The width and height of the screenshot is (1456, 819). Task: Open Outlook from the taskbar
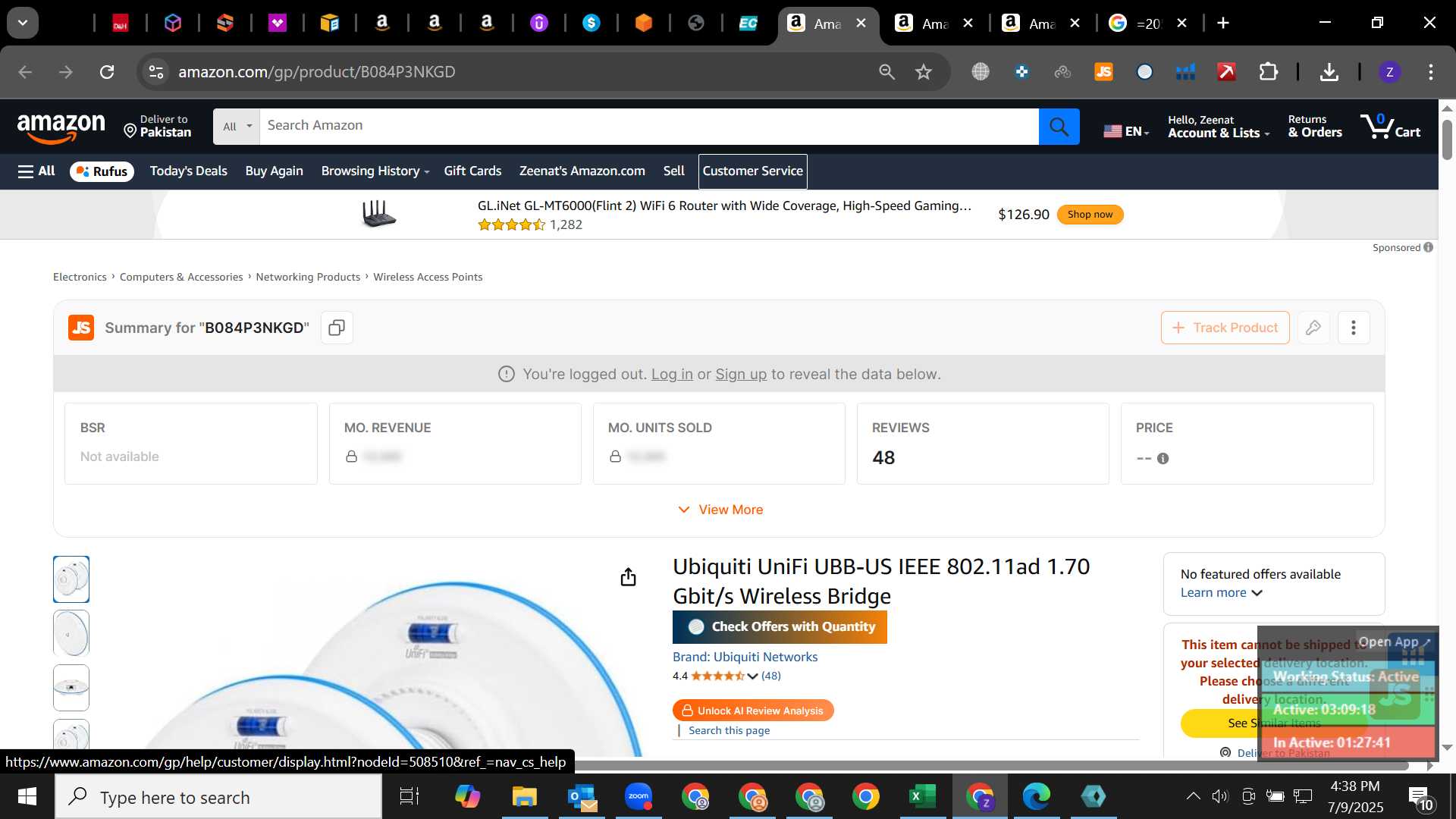[582, 796]
